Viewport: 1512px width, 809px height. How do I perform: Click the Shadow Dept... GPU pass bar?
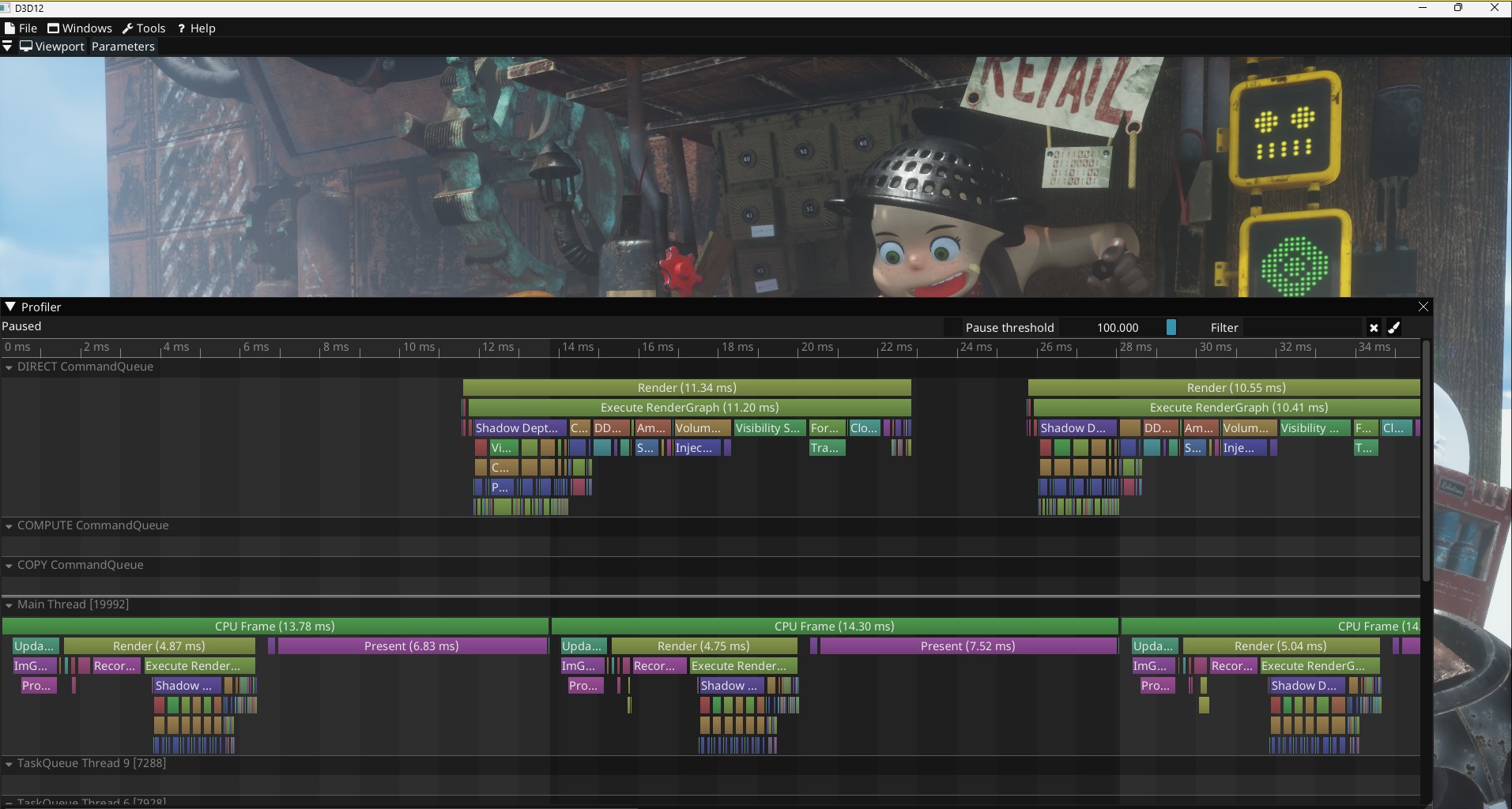tap(520, 428)
